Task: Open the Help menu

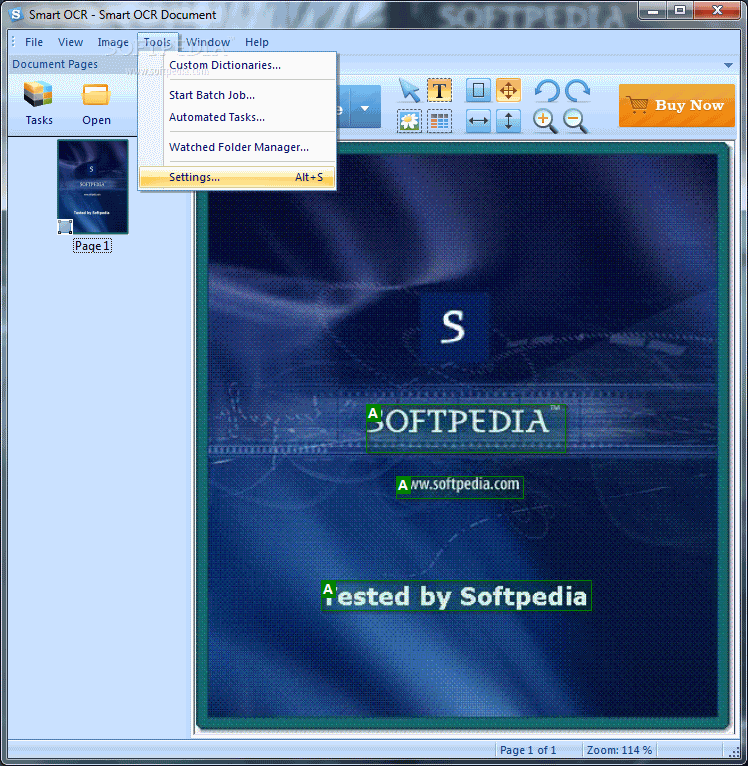Action: pos(256,42)
